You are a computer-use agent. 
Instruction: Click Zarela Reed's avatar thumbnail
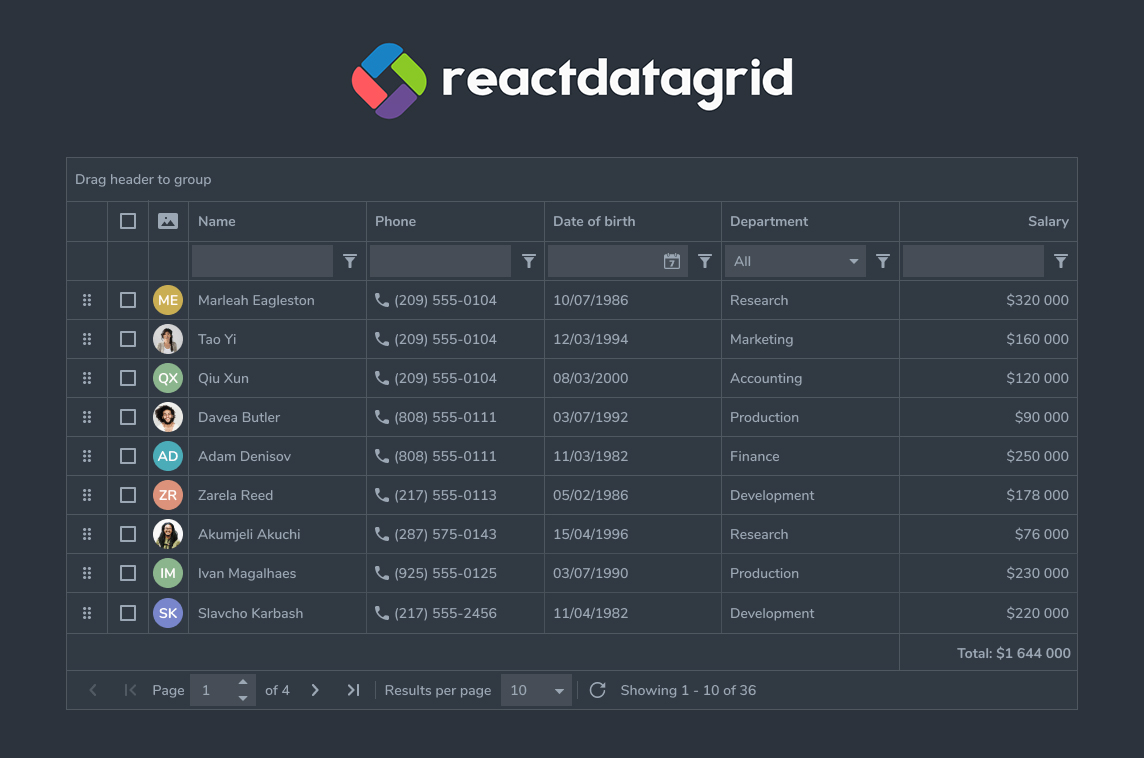coord(167,495)
